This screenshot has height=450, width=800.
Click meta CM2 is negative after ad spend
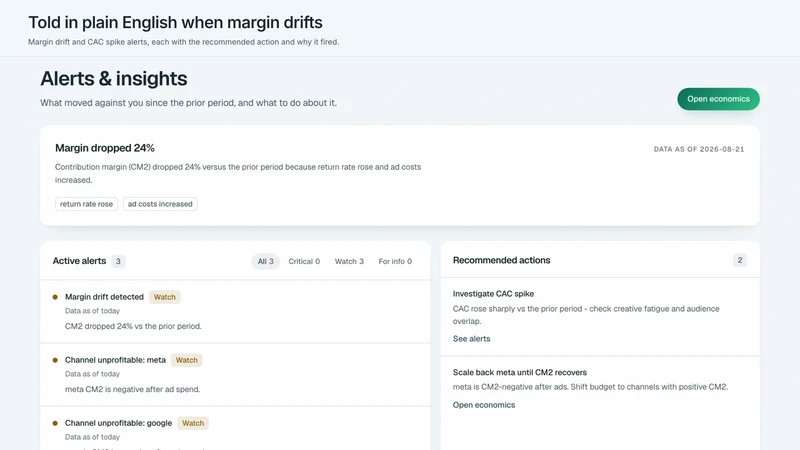coord(133,389)
